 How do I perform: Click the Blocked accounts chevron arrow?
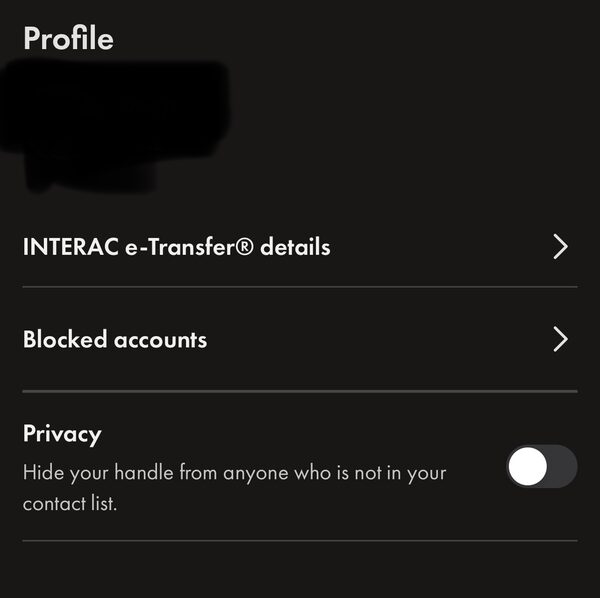coord(560,340)
